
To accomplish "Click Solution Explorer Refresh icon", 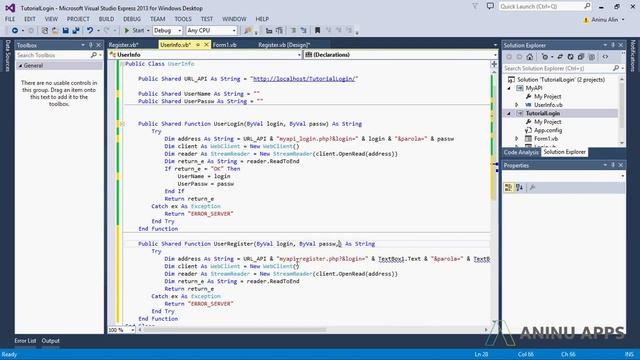I will [570, 57].
